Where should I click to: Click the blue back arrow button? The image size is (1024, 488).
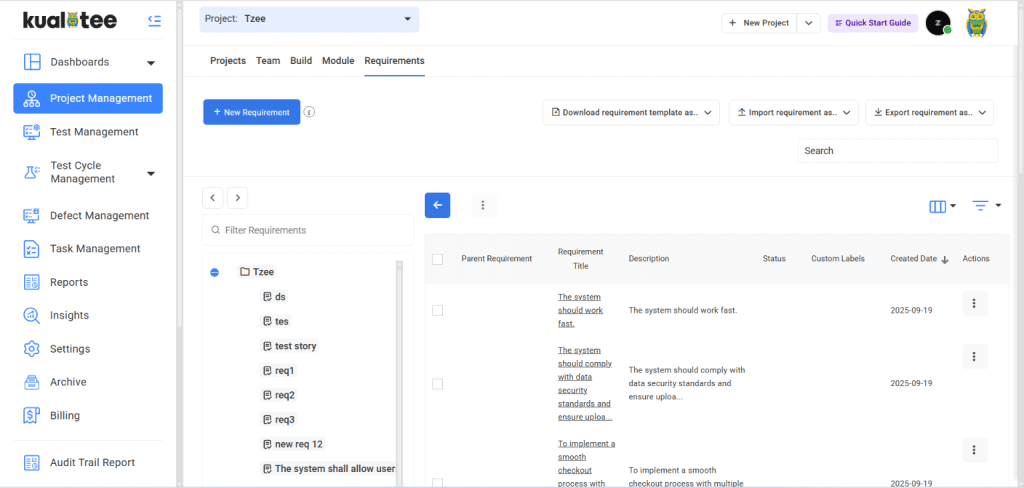pos(437,205)
